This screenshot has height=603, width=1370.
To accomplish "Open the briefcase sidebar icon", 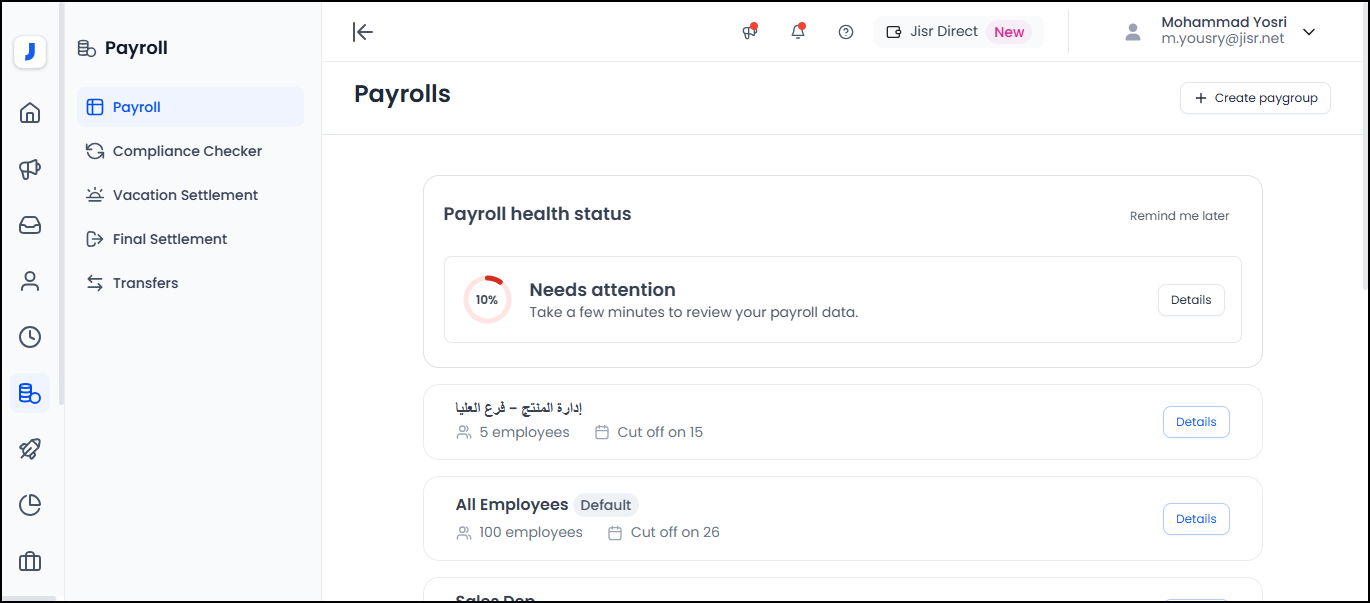I will coord(30,561).
